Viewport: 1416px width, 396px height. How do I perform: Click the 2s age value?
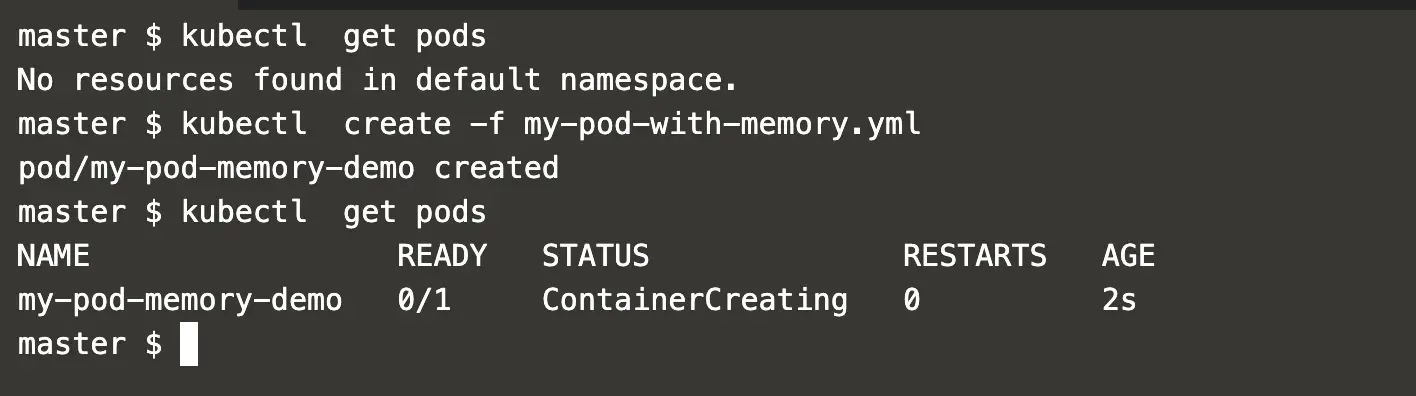coord(1119,300)
